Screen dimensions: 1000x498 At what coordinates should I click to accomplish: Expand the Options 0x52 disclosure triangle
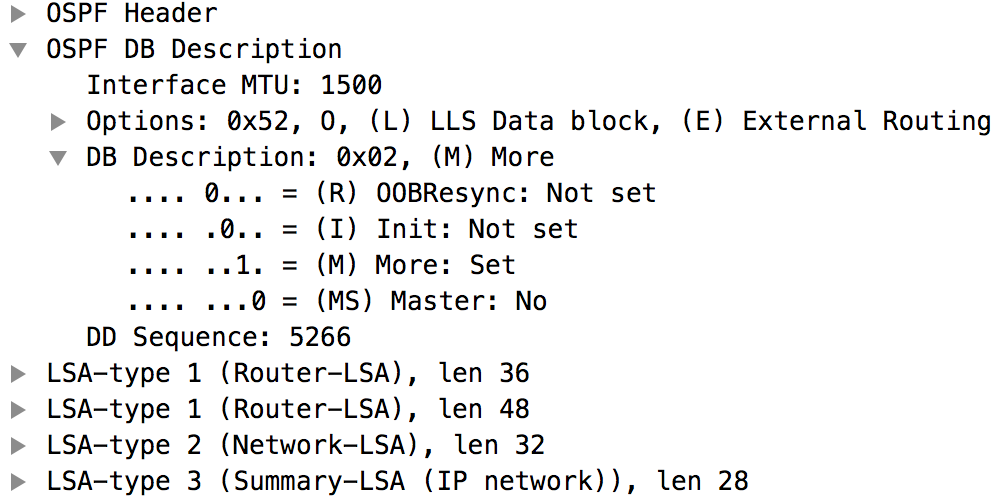(x=58, y=122)
